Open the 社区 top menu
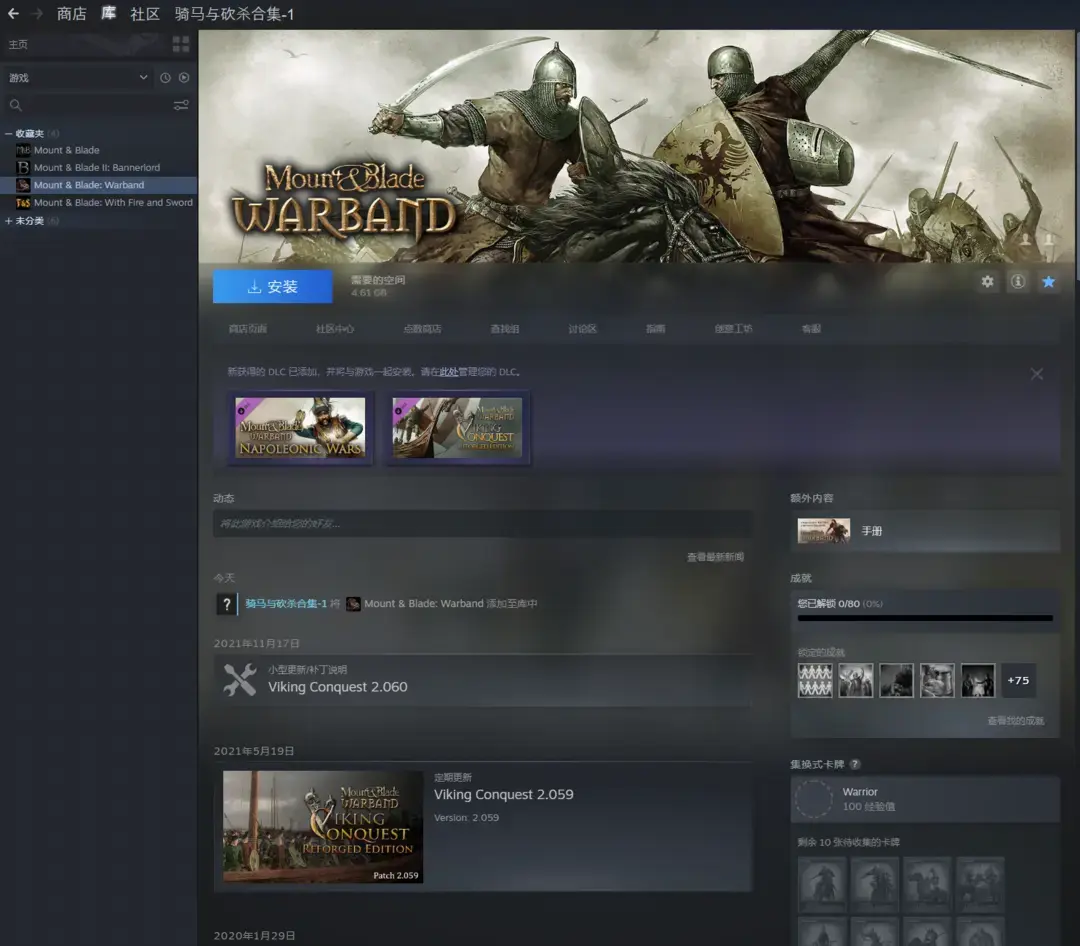 [145, 14]
